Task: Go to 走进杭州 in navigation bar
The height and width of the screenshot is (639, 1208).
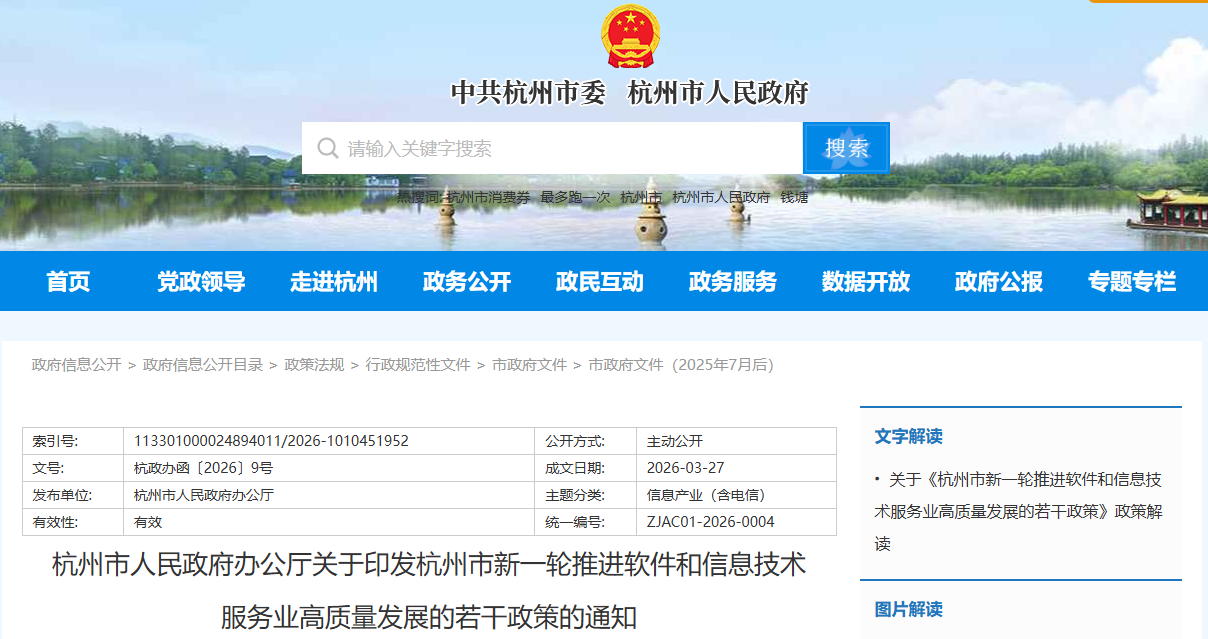Action: pos(334,282)
